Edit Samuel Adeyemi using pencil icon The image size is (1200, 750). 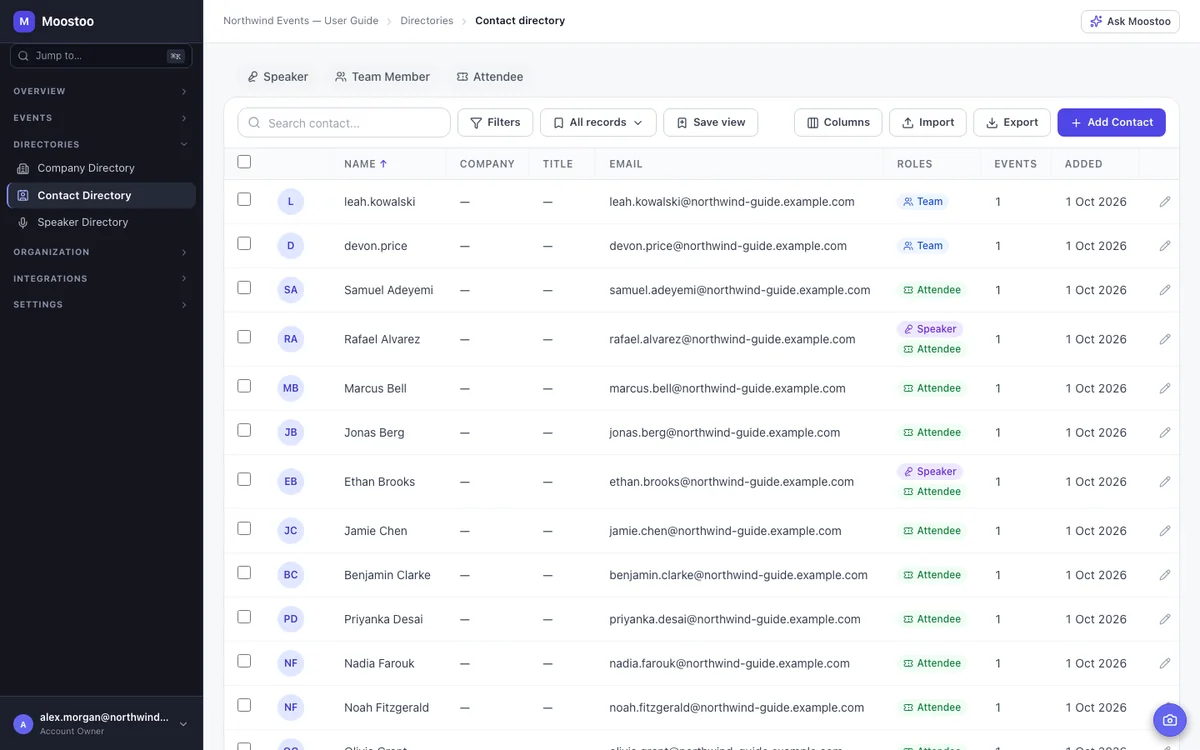coord(1165,290)
